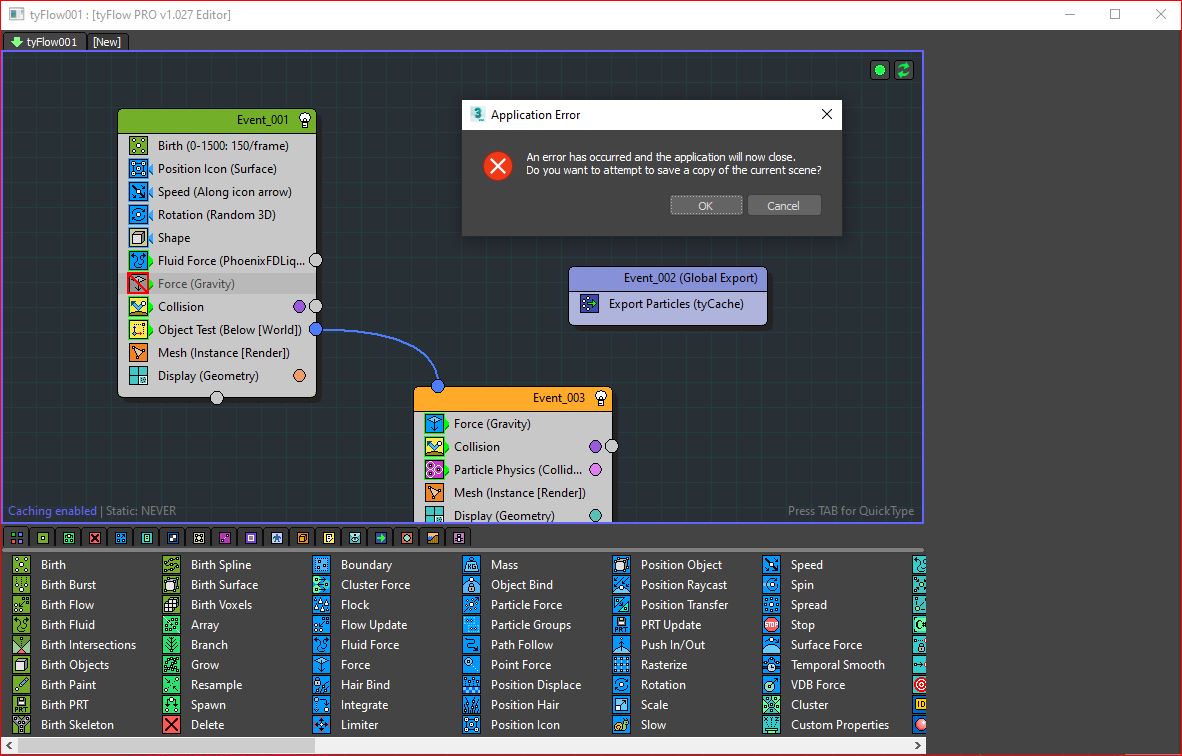
Task: Click the operator list horizontal scrollbar right arrow
Action: 917,745
